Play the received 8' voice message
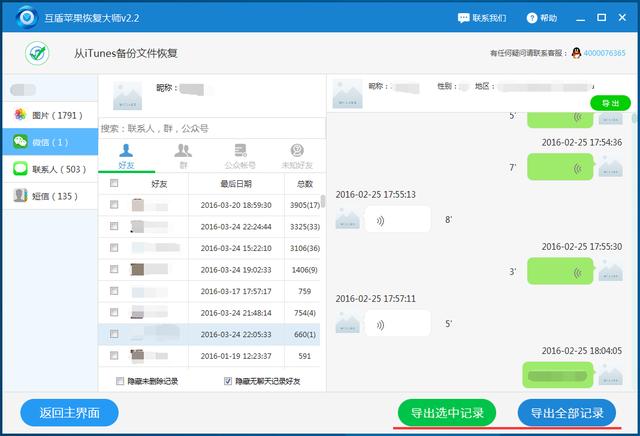The image size is (640, 436). [x=398, y=220]
